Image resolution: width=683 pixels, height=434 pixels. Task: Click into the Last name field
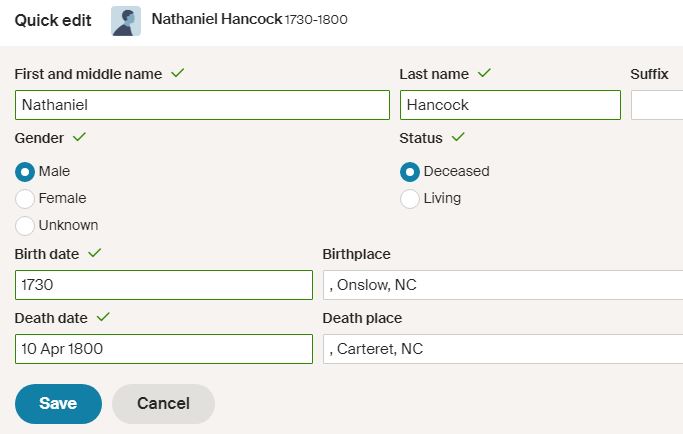[510, 105]
